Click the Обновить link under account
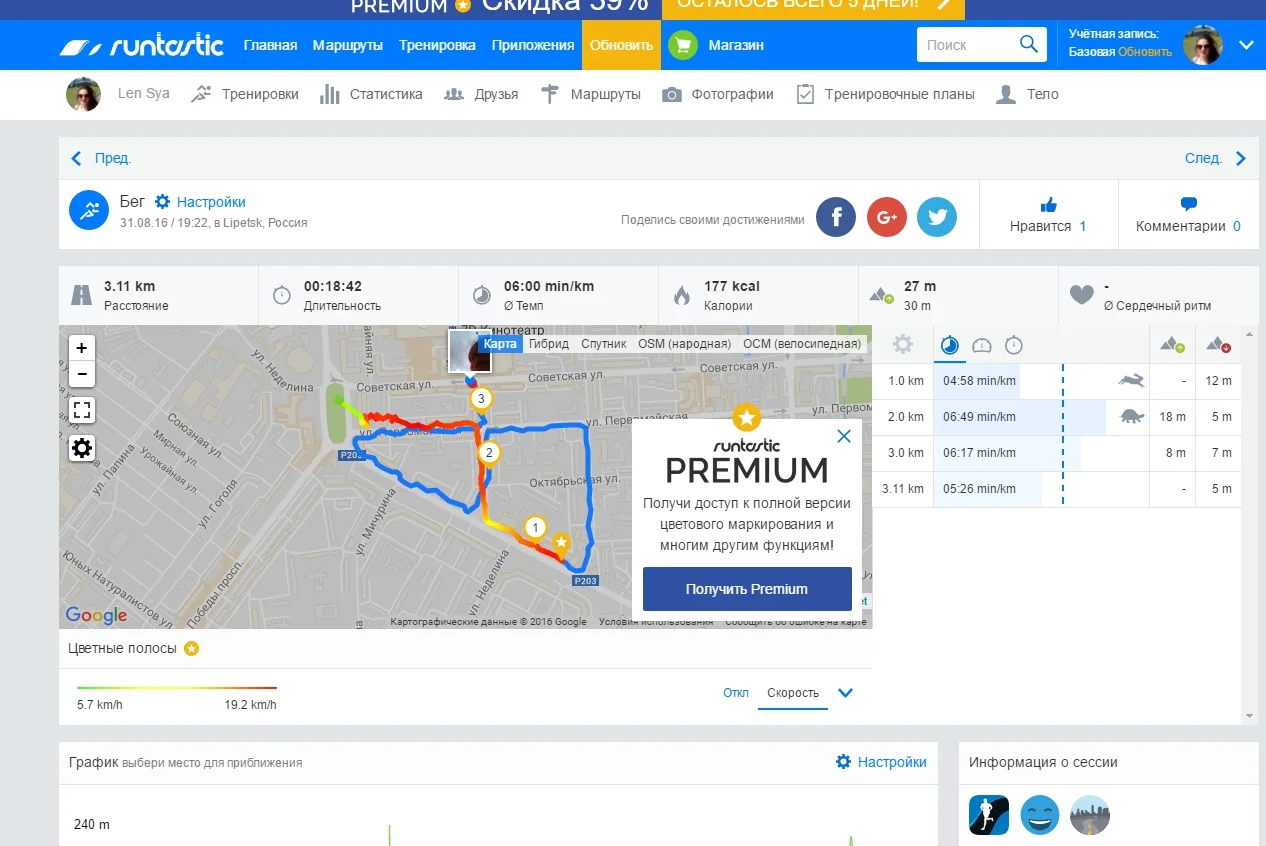Image resolution: width=1266 pixels, height=846 pixels. tap(1145, 52)
